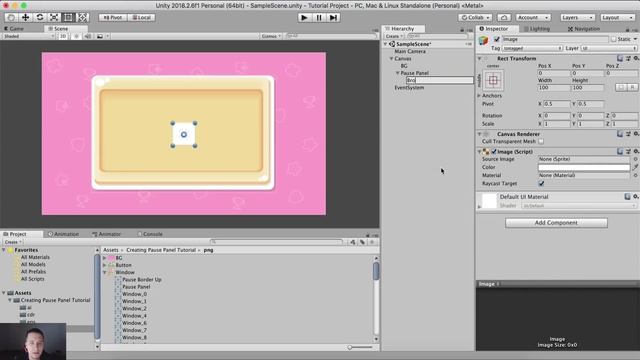This screenshot has height=360, width=640.
Task: Open Canvas Renderer help icon
Action: (620, 134)
